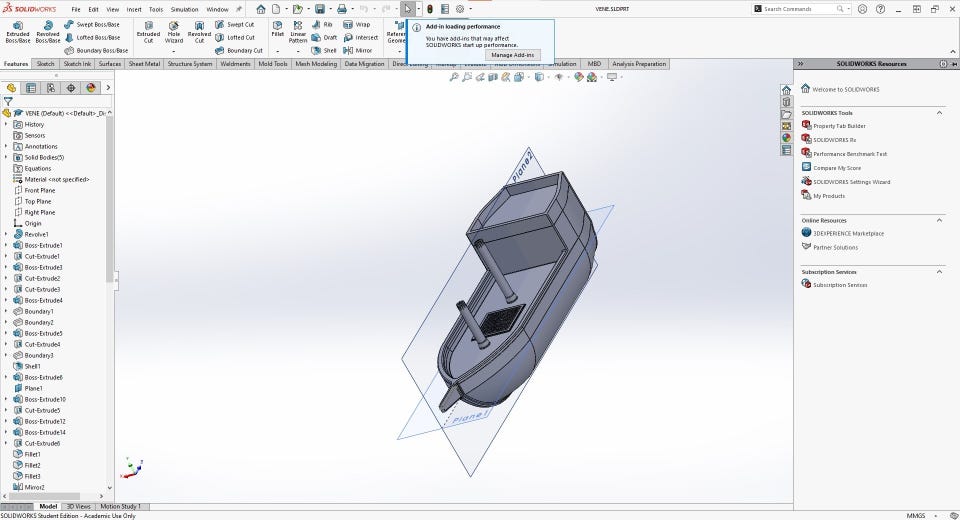
Task: Select the Rib tool
Action: (322, 24)
